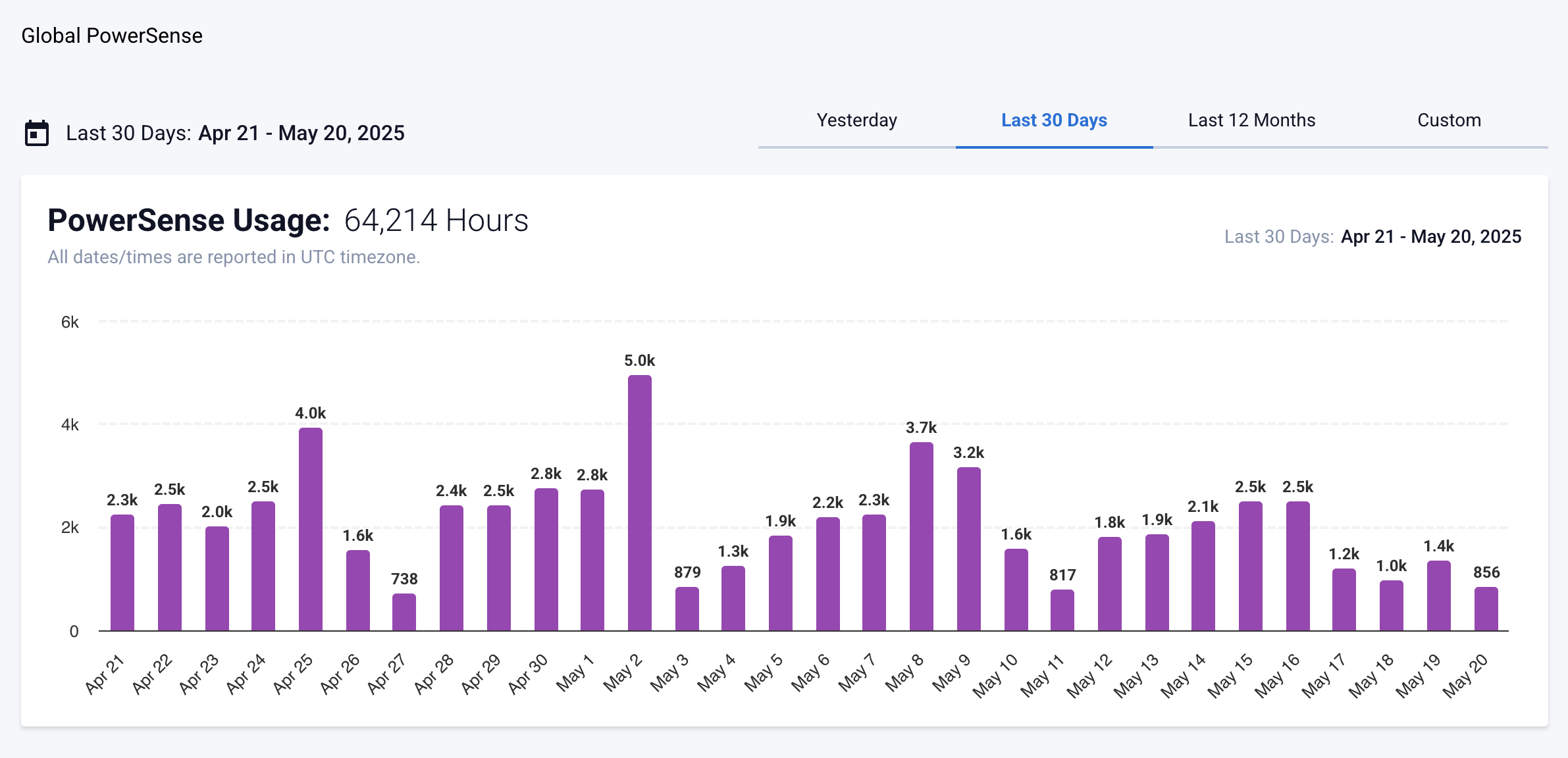This screenshot has height=758, width=1568.
Task: Click the header date range Apr 21 - May 20, 2025
Action: pyautogui.click(x=301, y=133)
